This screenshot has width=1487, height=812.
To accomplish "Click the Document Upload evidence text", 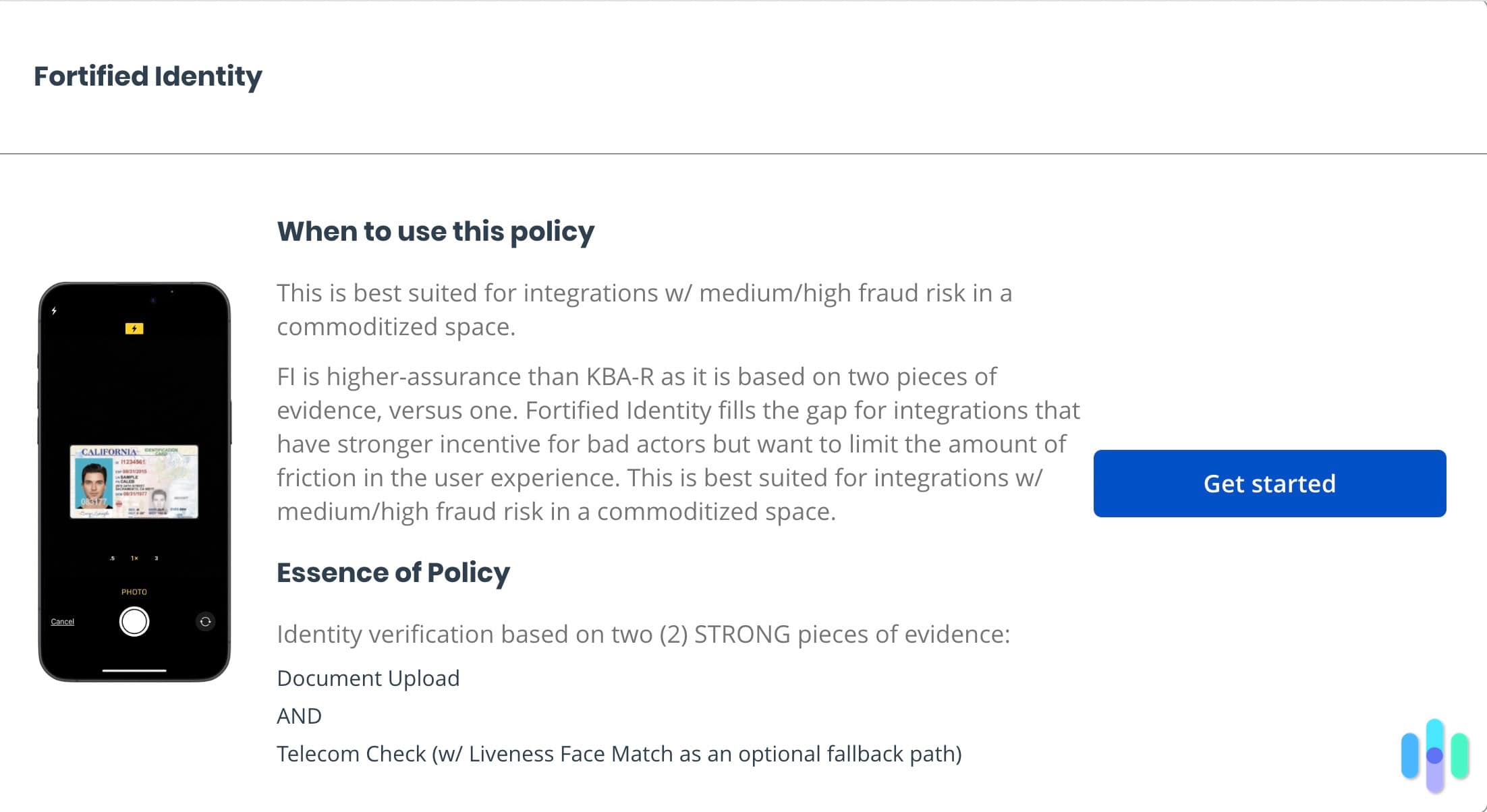I will (x=368, y=678).
